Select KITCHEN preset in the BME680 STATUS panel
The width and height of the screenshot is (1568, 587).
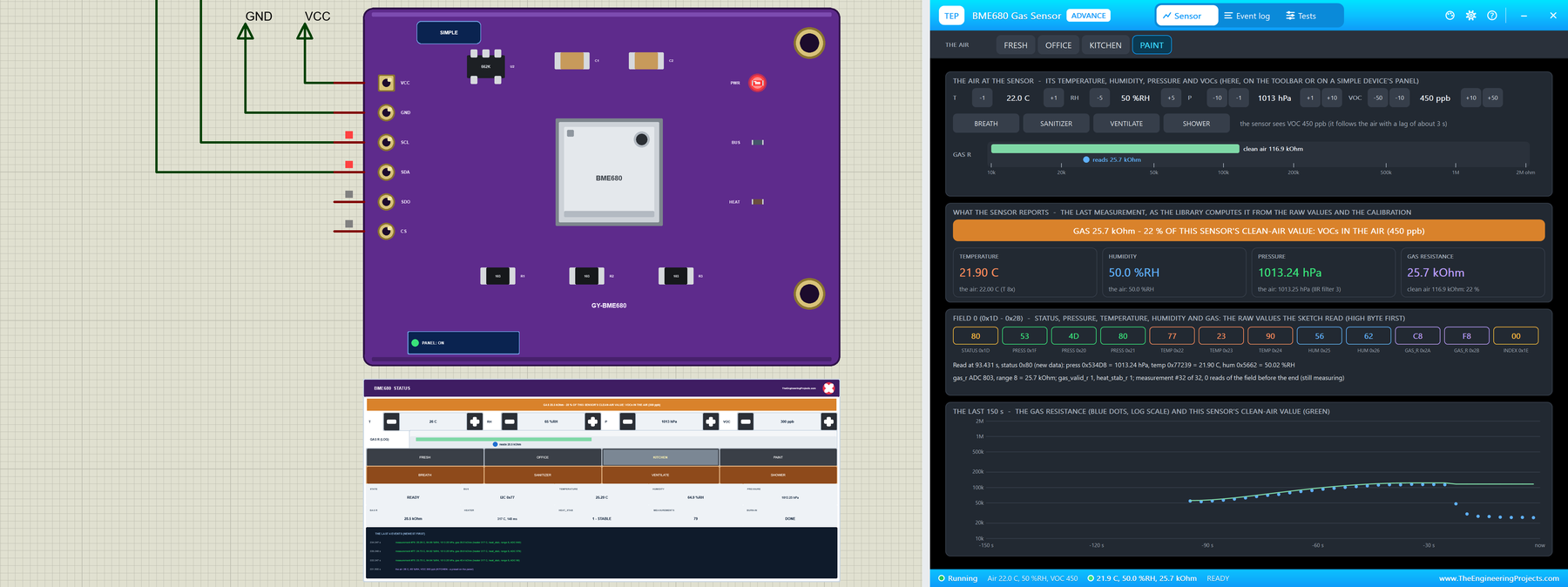(660, 457)
